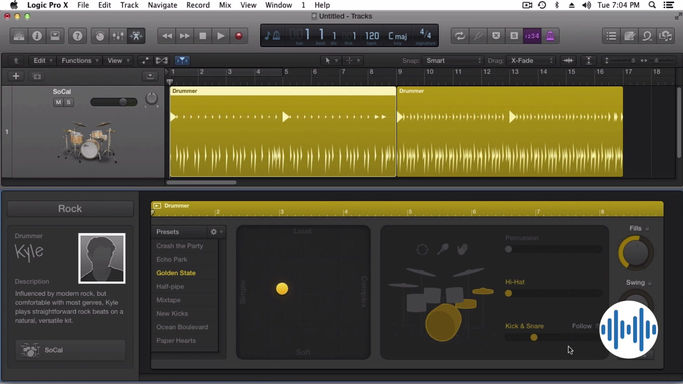Open the pointer Left-click tool menu

(x=331, y=61)
